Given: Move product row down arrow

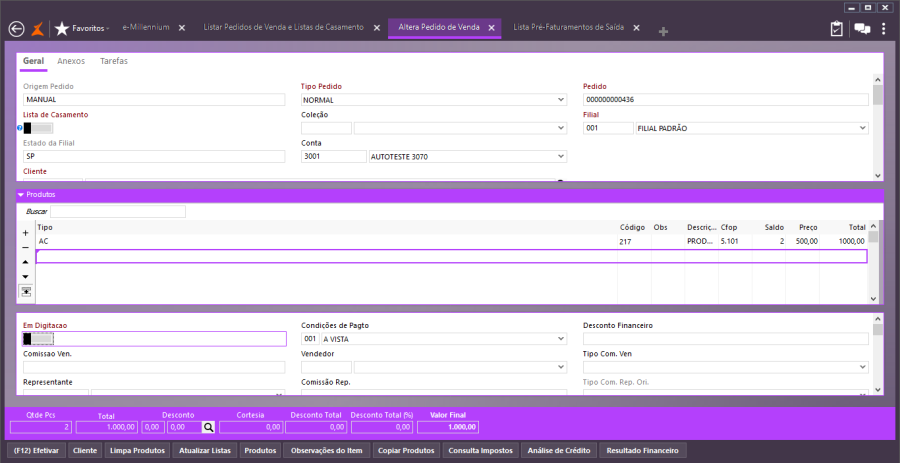Looking at the screenshot, I should [x=25, y=277].
